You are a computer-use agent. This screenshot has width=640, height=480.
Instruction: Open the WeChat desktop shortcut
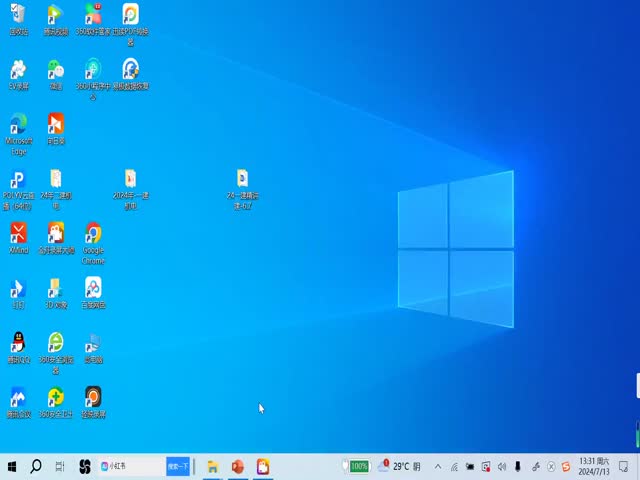point(56,70)
